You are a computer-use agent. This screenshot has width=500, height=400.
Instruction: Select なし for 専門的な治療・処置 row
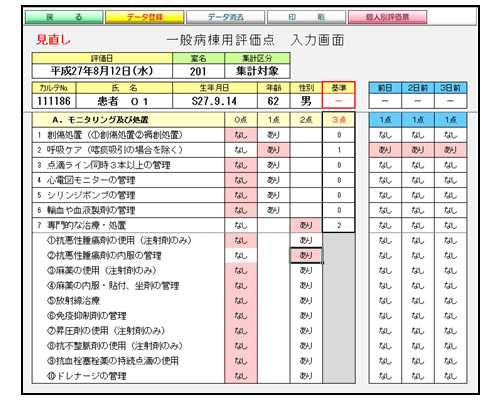point(241,225)
